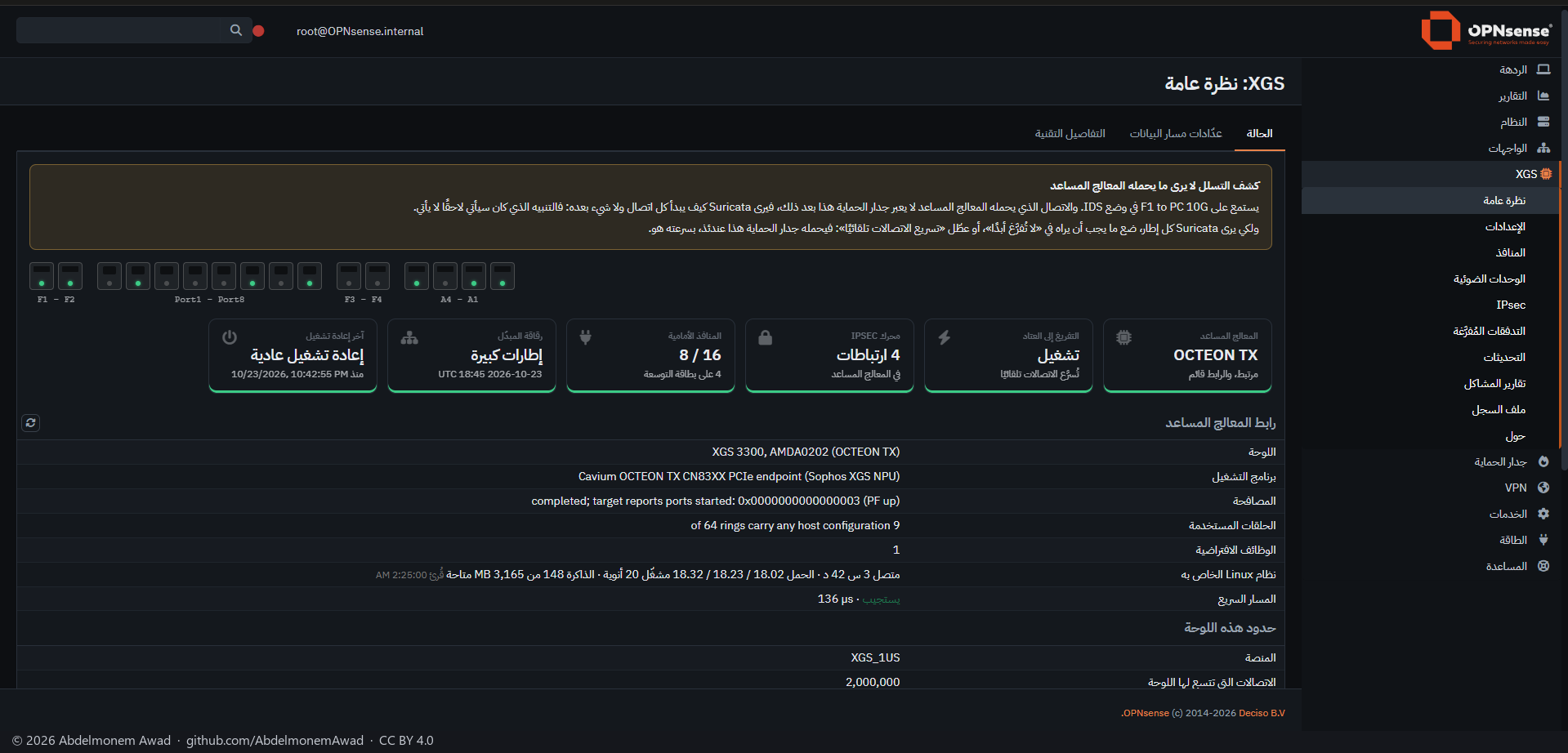Screen dimensions: 1568x753
Task: Open التحديثات under XGS menu
Action: [1431, 357]
